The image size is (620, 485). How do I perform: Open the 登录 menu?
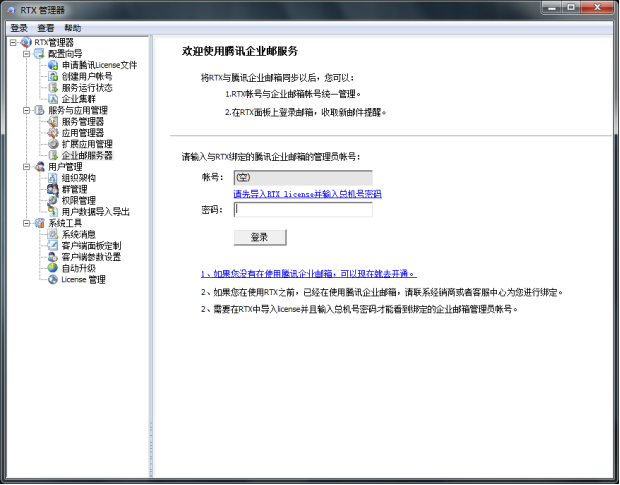[x=19, y=28]
